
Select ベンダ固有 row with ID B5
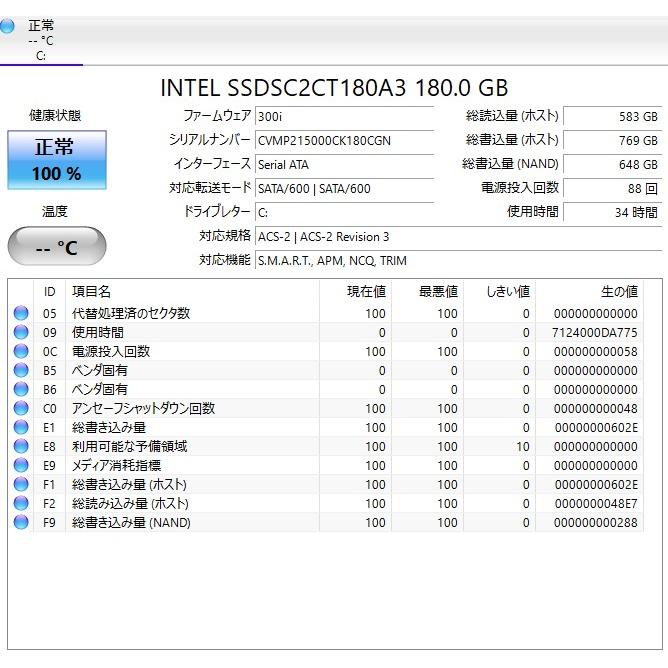coord(325,370)
